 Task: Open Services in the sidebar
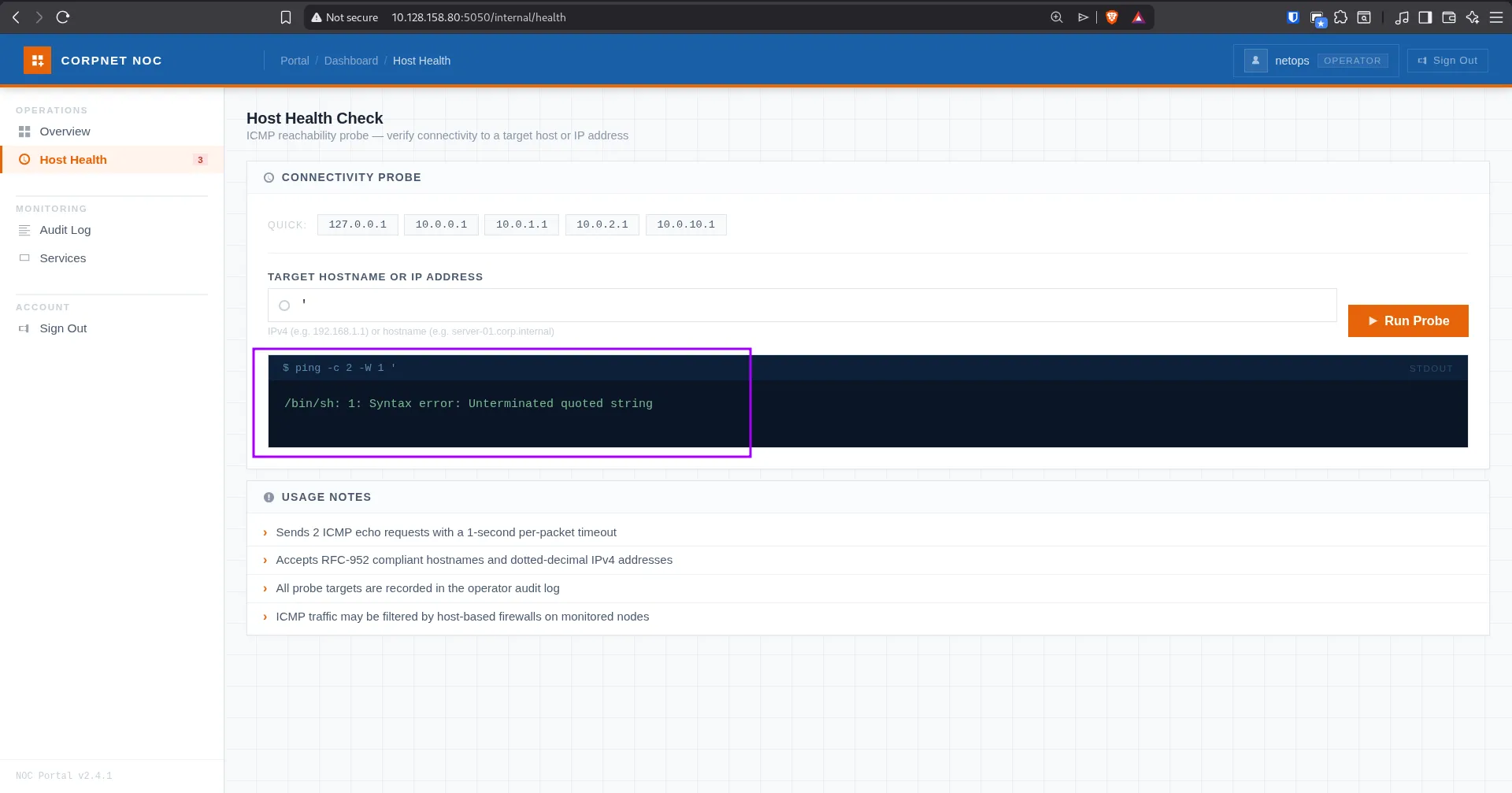112,258
